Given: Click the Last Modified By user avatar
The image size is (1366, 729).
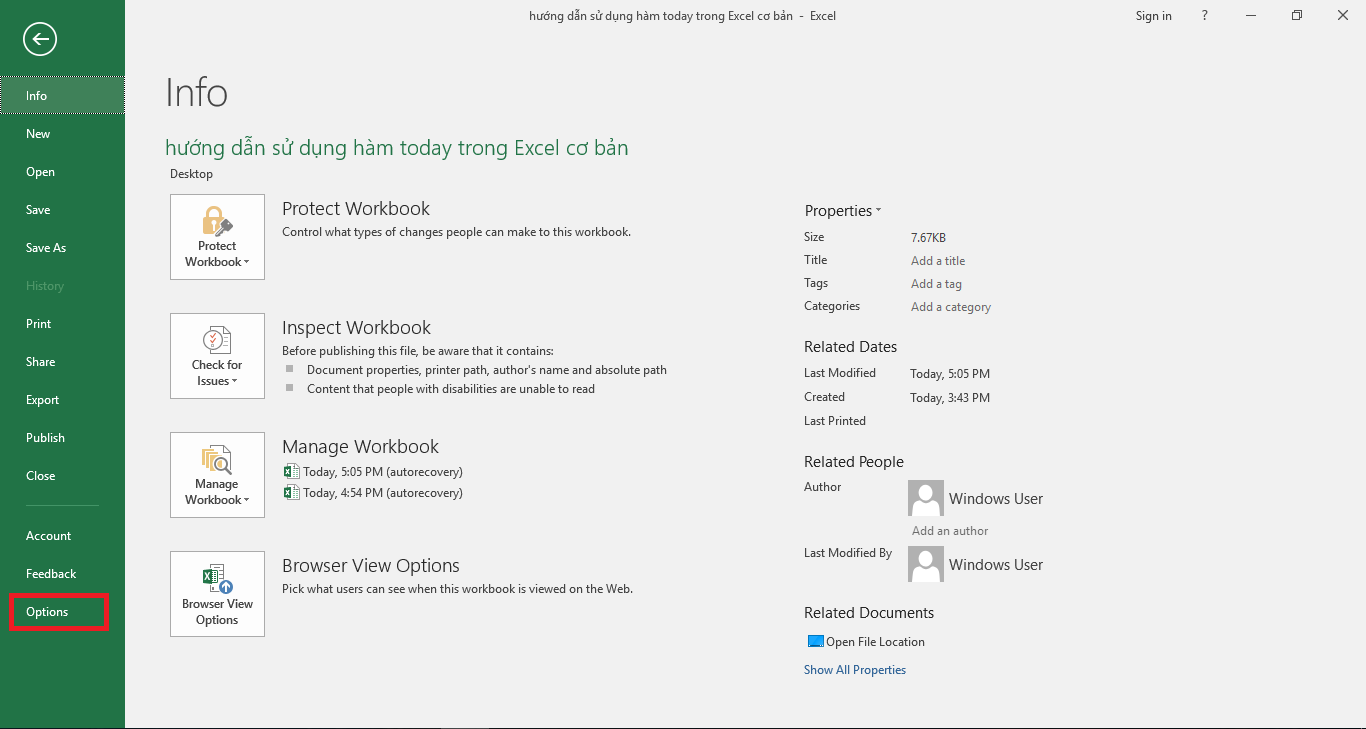Looking at the screenshot, I should point(926,564).
